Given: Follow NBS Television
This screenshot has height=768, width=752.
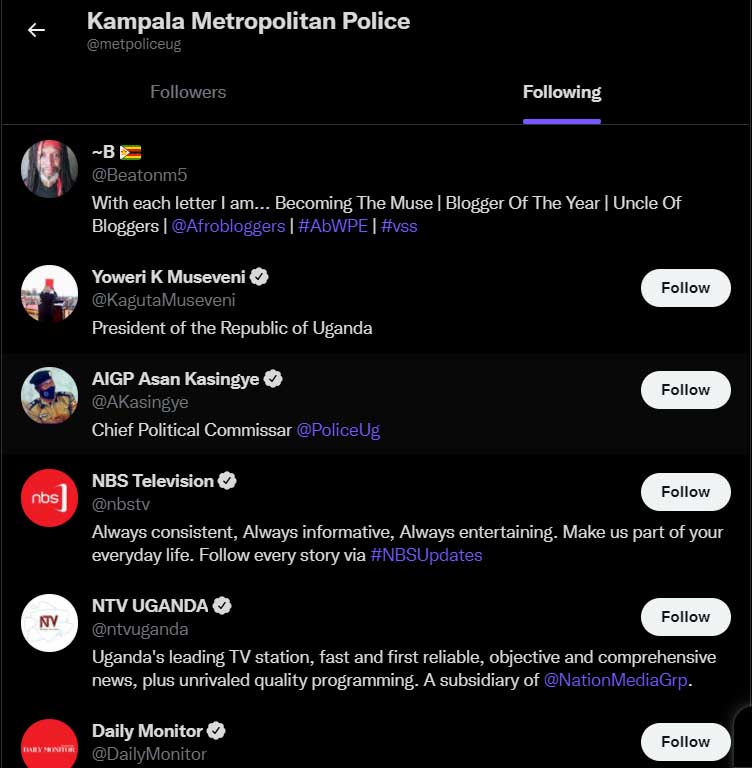Looking at the screenshot, I should (x=685, y=492).
